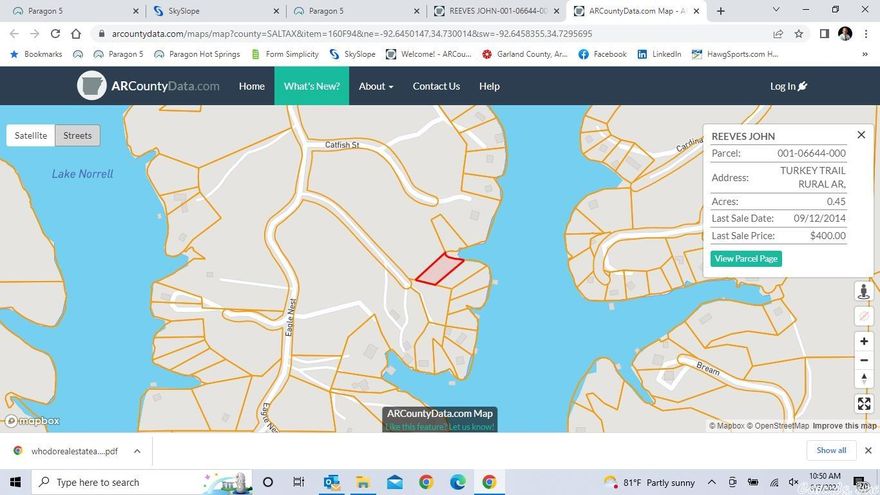Click the View Parcel Page button
880x495 pixels.
coord(746,259)
